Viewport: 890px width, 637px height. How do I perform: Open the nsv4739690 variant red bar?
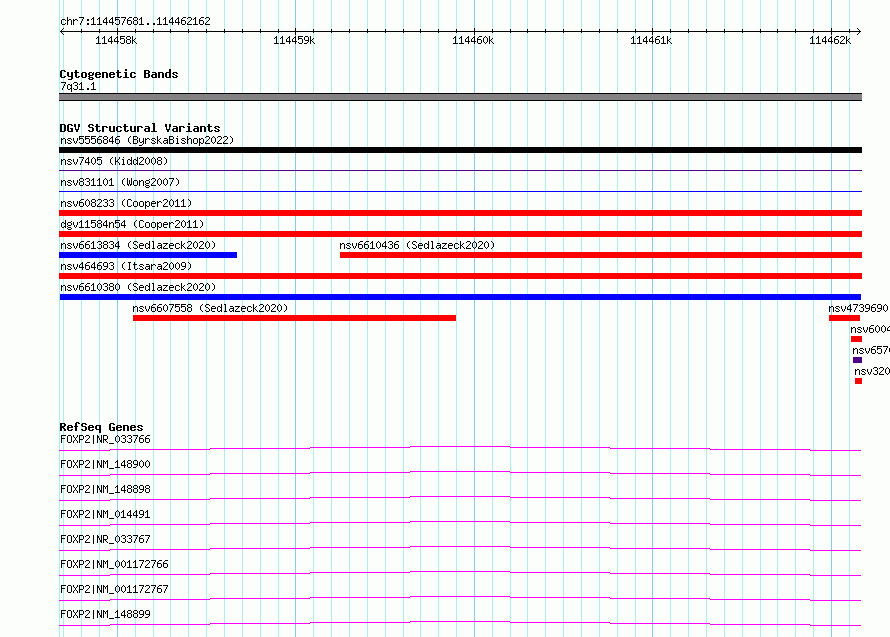[x=844, y=318]
